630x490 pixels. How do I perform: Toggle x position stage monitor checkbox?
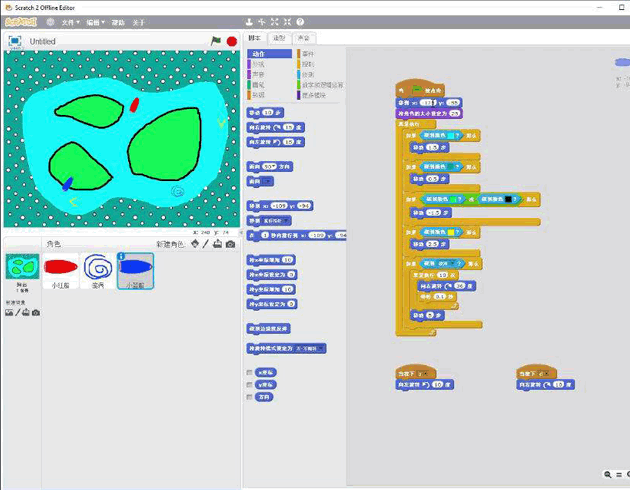[250, 372]
